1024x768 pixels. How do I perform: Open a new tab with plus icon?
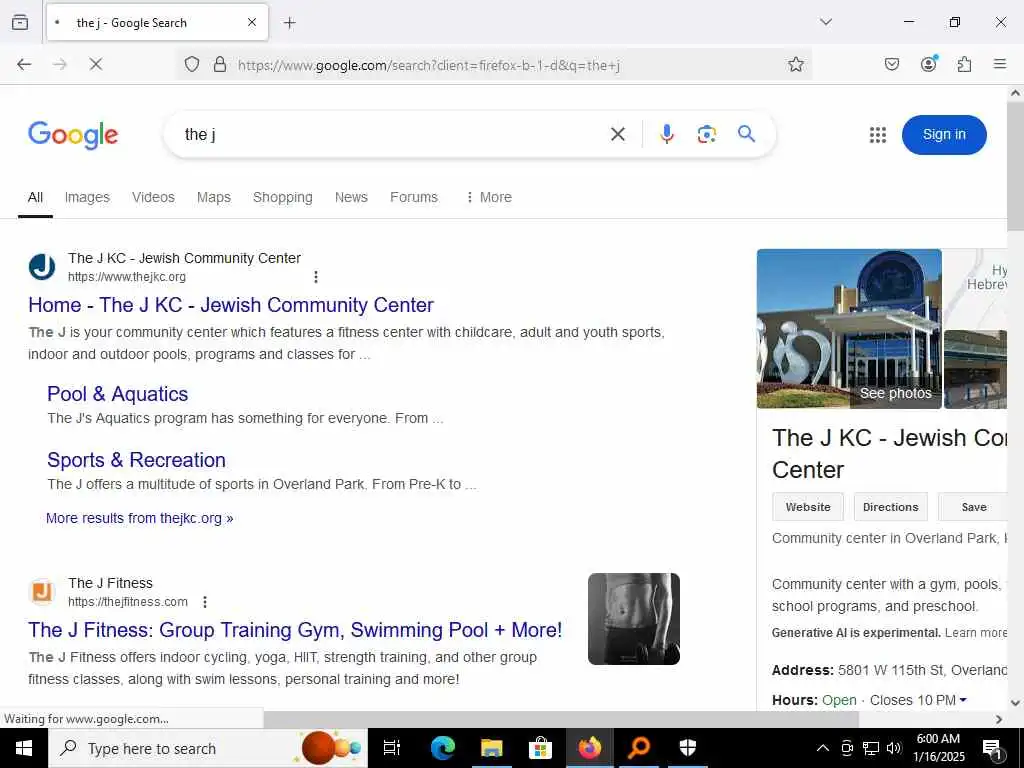point(289,23)
